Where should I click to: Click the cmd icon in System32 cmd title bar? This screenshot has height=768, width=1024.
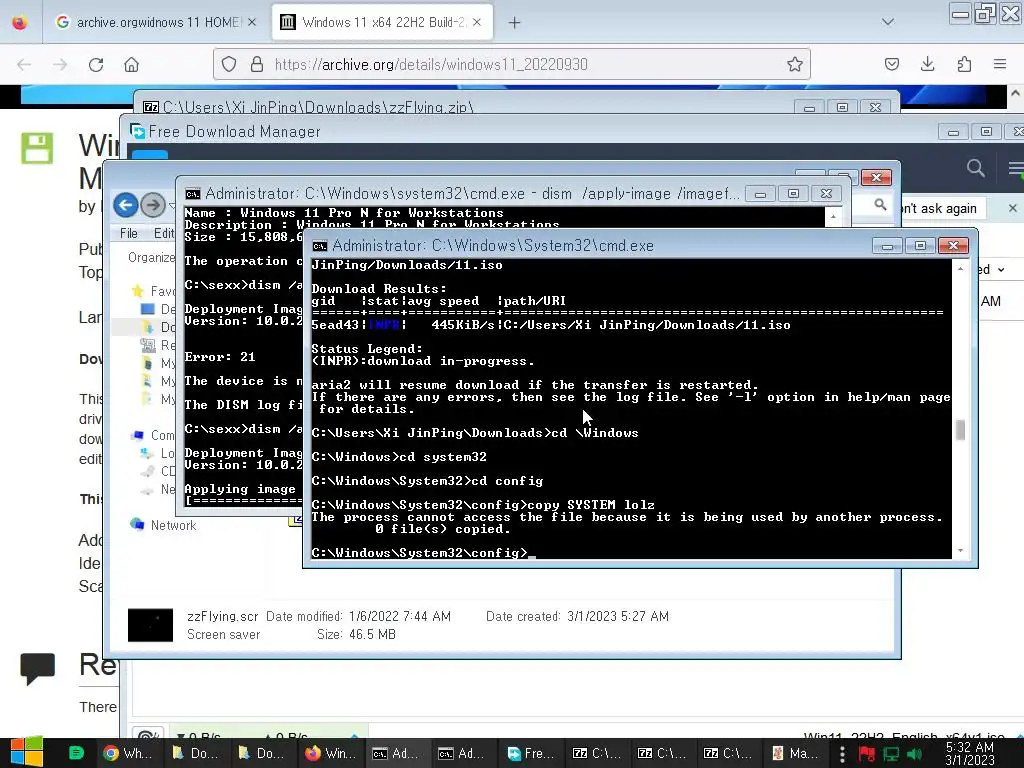click(x=319, y=246)
